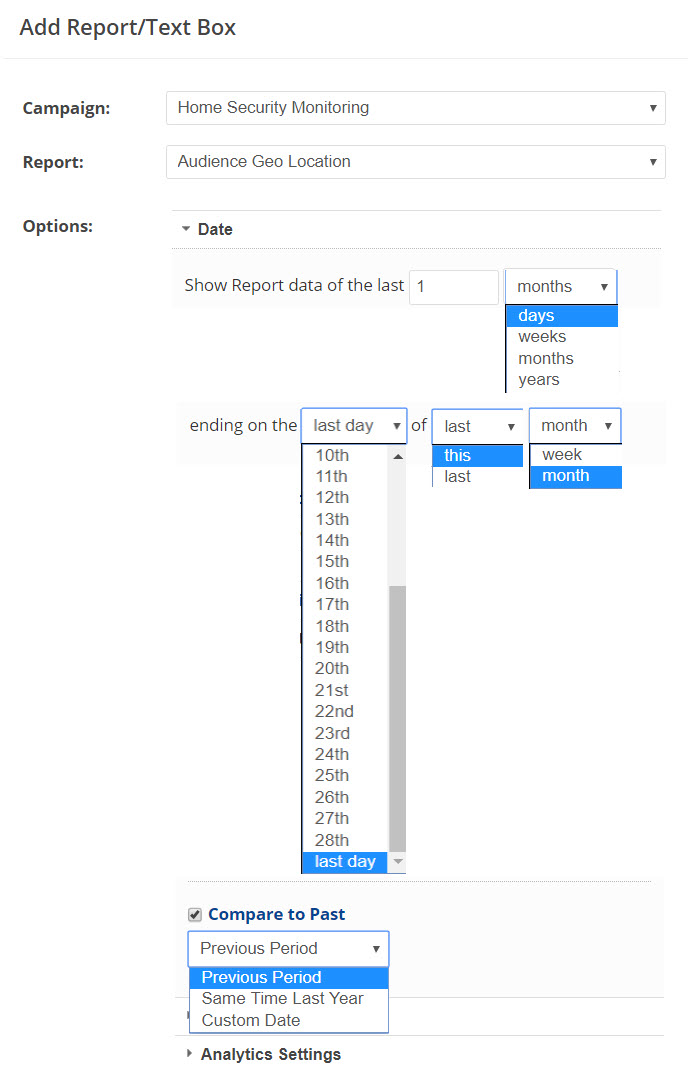Select '15th' in the day list
The width and height of the screenshot is (688, 1068).
(x=332, y=561)
